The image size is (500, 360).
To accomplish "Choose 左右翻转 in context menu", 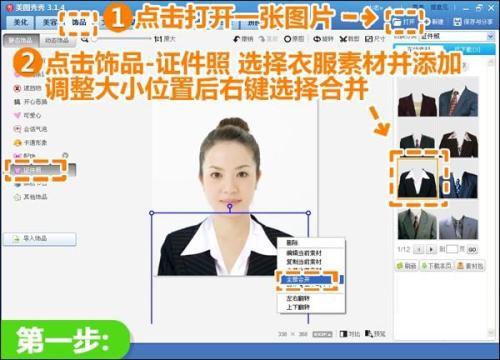I will pos(298,298).
